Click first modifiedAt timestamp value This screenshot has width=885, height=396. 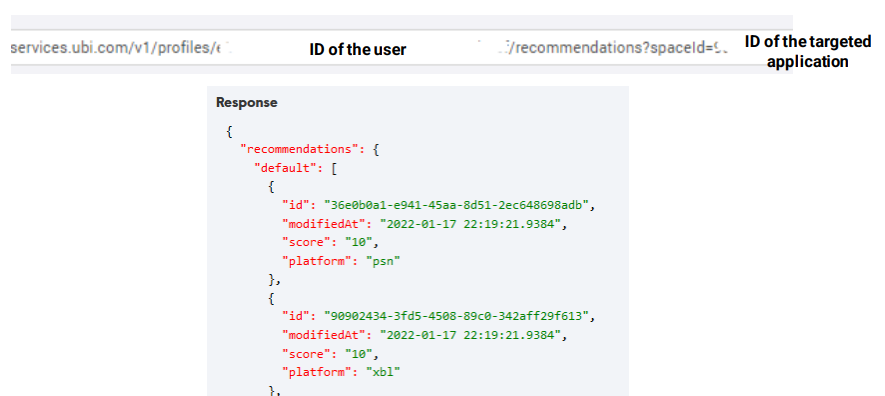coord(471,224)
